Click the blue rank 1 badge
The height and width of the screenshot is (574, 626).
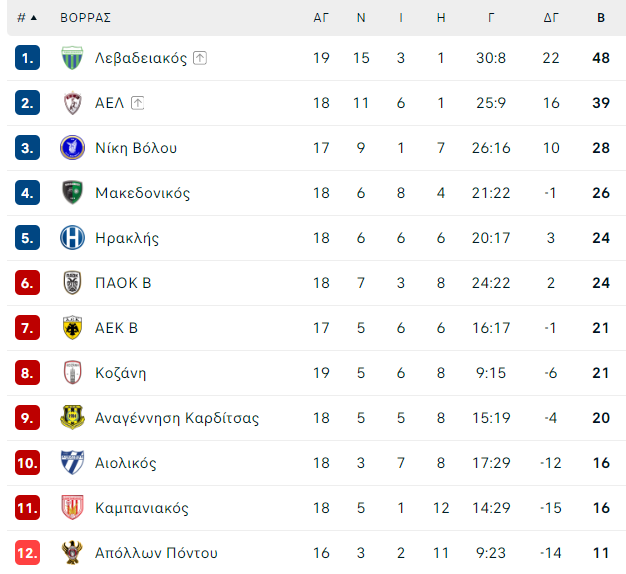coord(28,58)
